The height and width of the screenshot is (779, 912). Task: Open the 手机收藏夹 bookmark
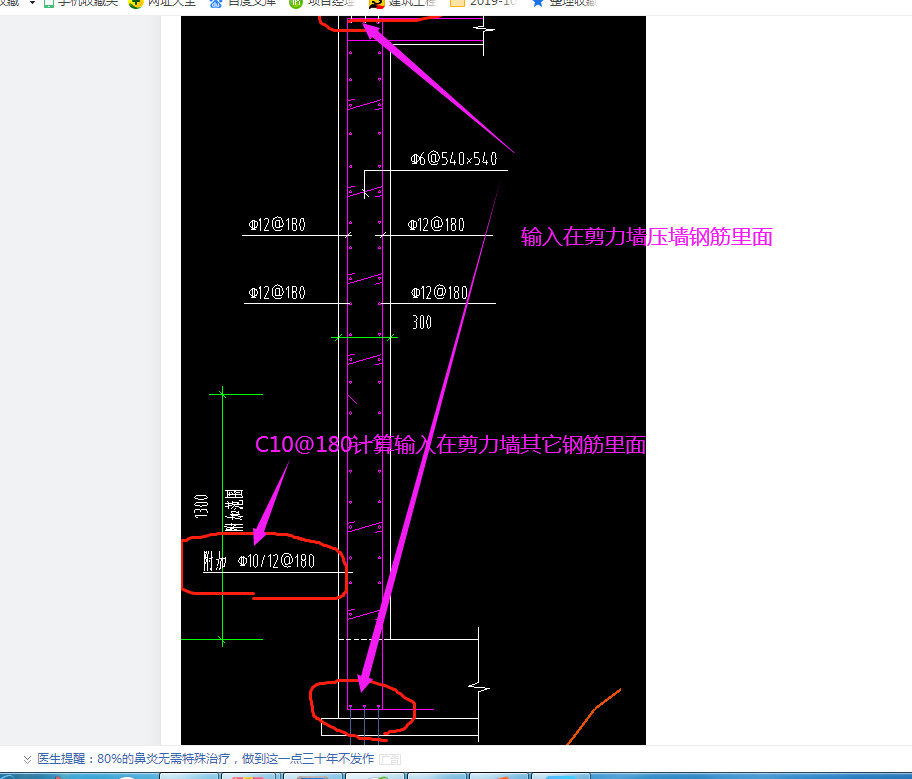click(x=81, y=3)
